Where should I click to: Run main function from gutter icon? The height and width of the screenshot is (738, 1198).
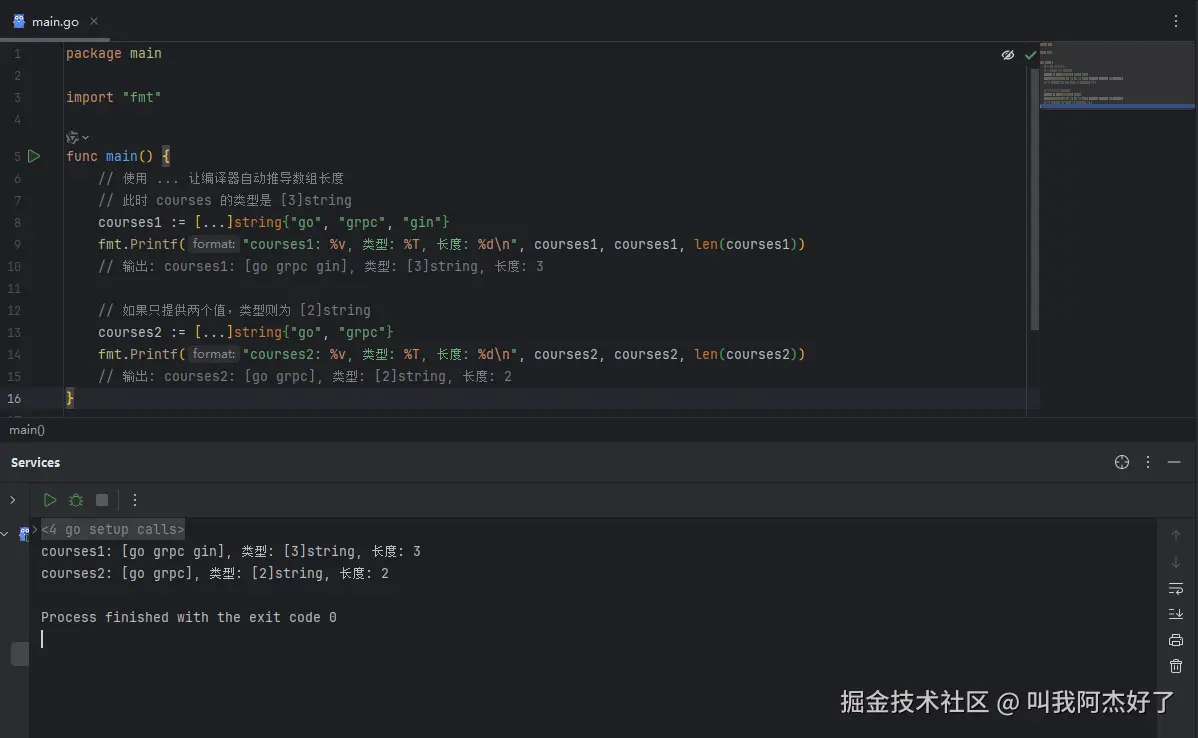[34, 156]
